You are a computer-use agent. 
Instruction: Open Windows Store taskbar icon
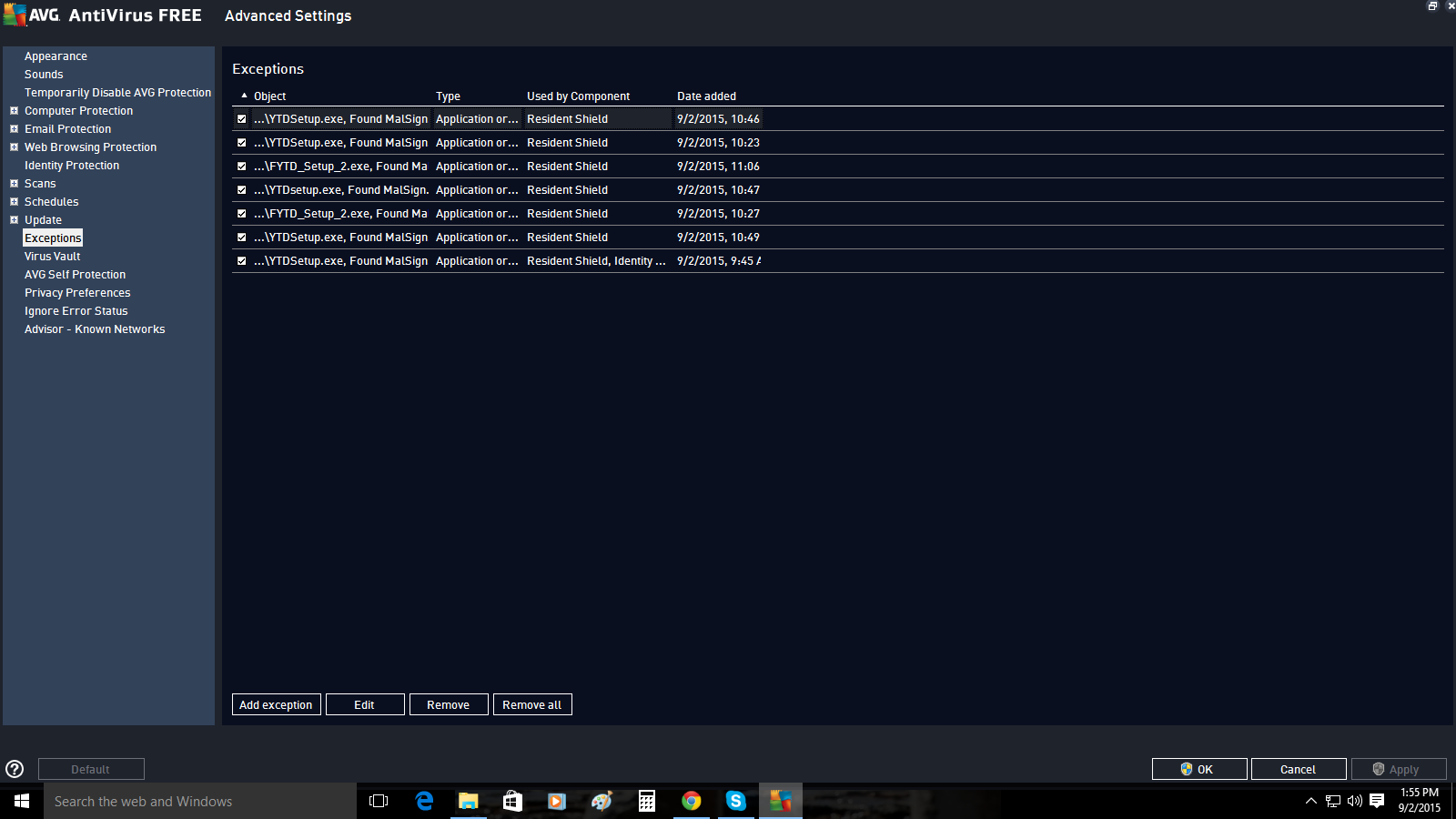coord(513,801)
